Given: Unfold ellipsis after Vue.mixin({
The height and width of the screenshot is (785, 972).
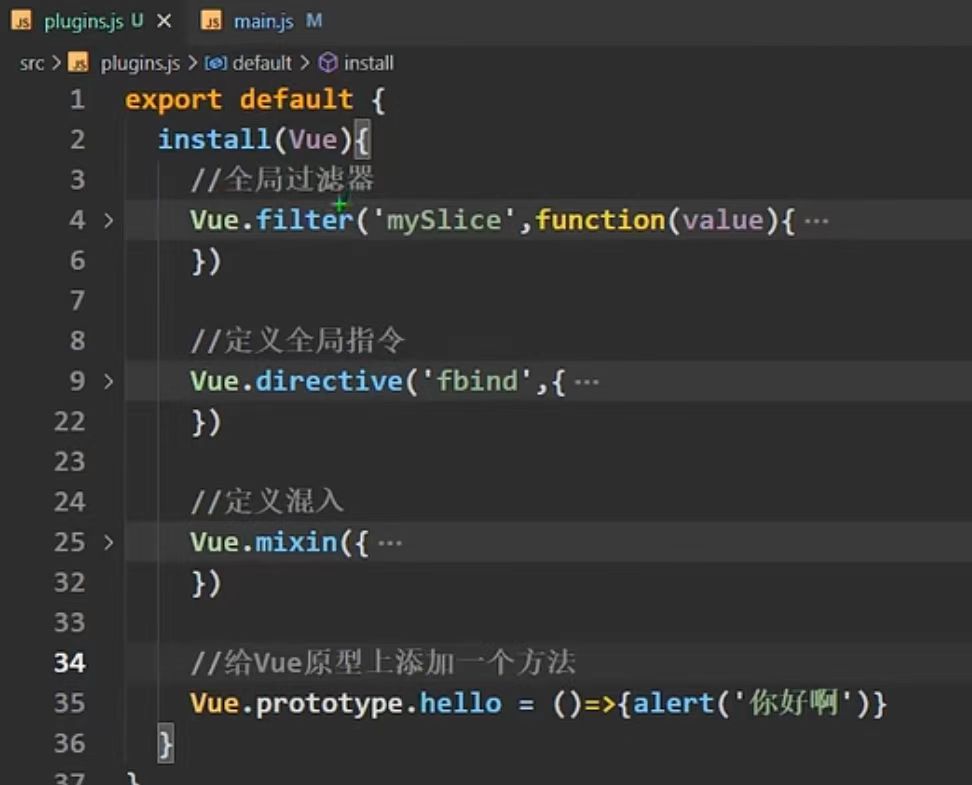Looking at the screenshot, I should click(390, 543).
